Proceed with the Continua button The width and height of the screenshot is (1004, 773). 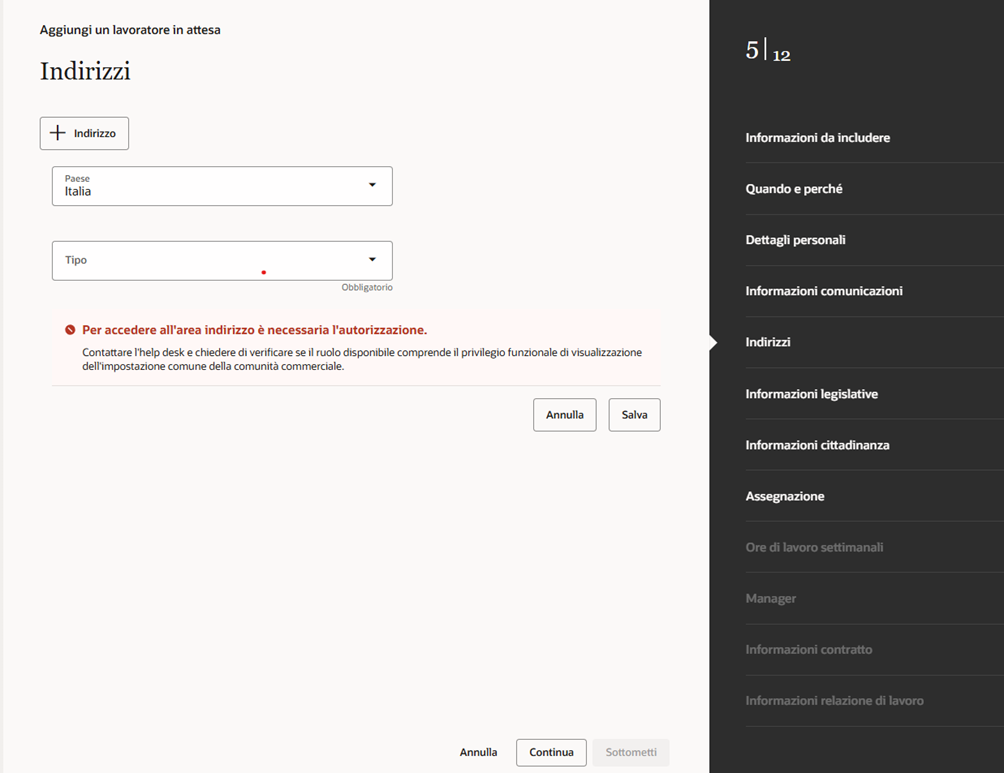pos(551,753)
